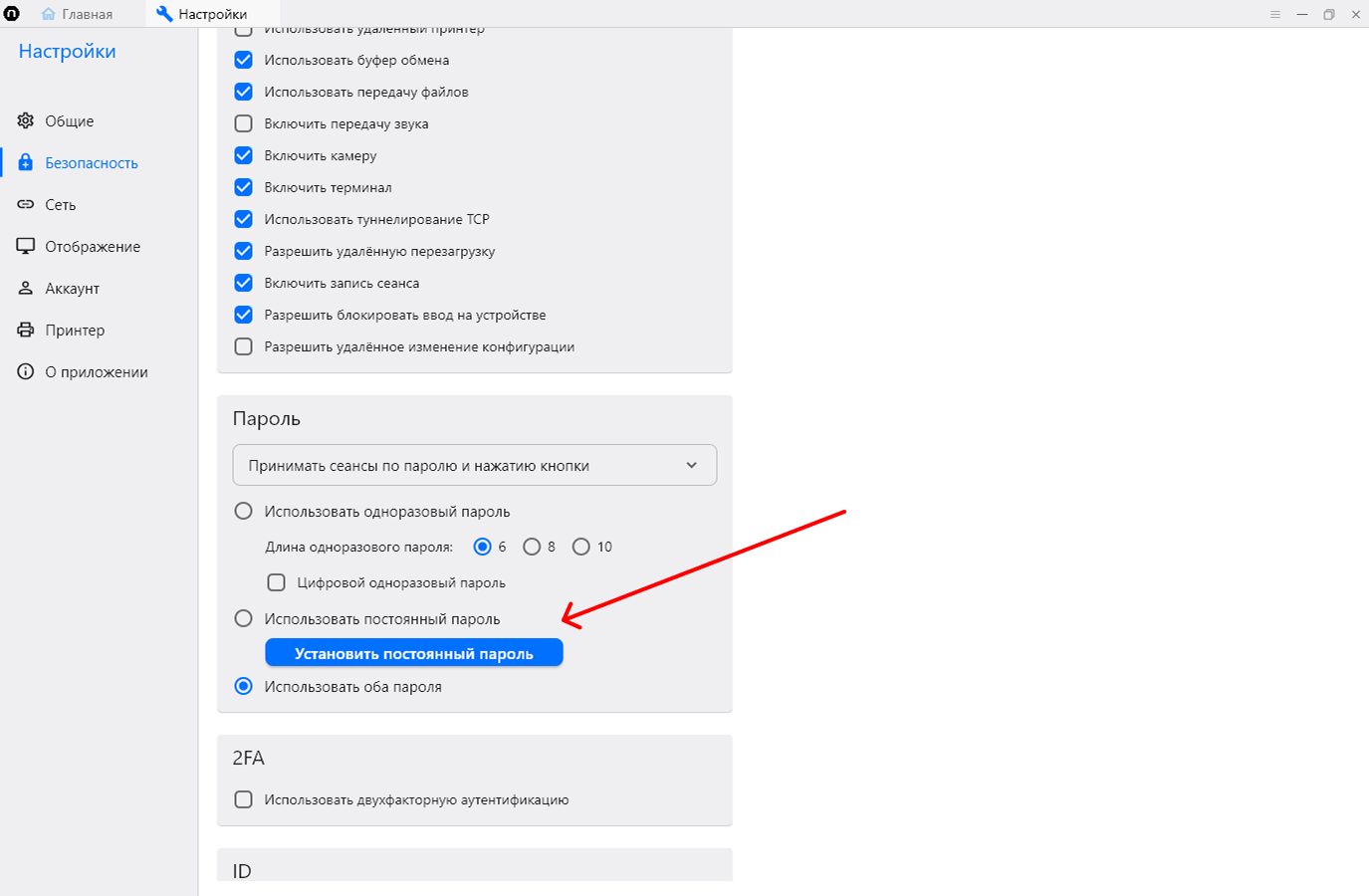Image resolution: width=1369 pixels, height=896 pixels.
Task: Check Цифровой одноразовый пароль option
Action: pyautogui.click(x=277, y=582)
